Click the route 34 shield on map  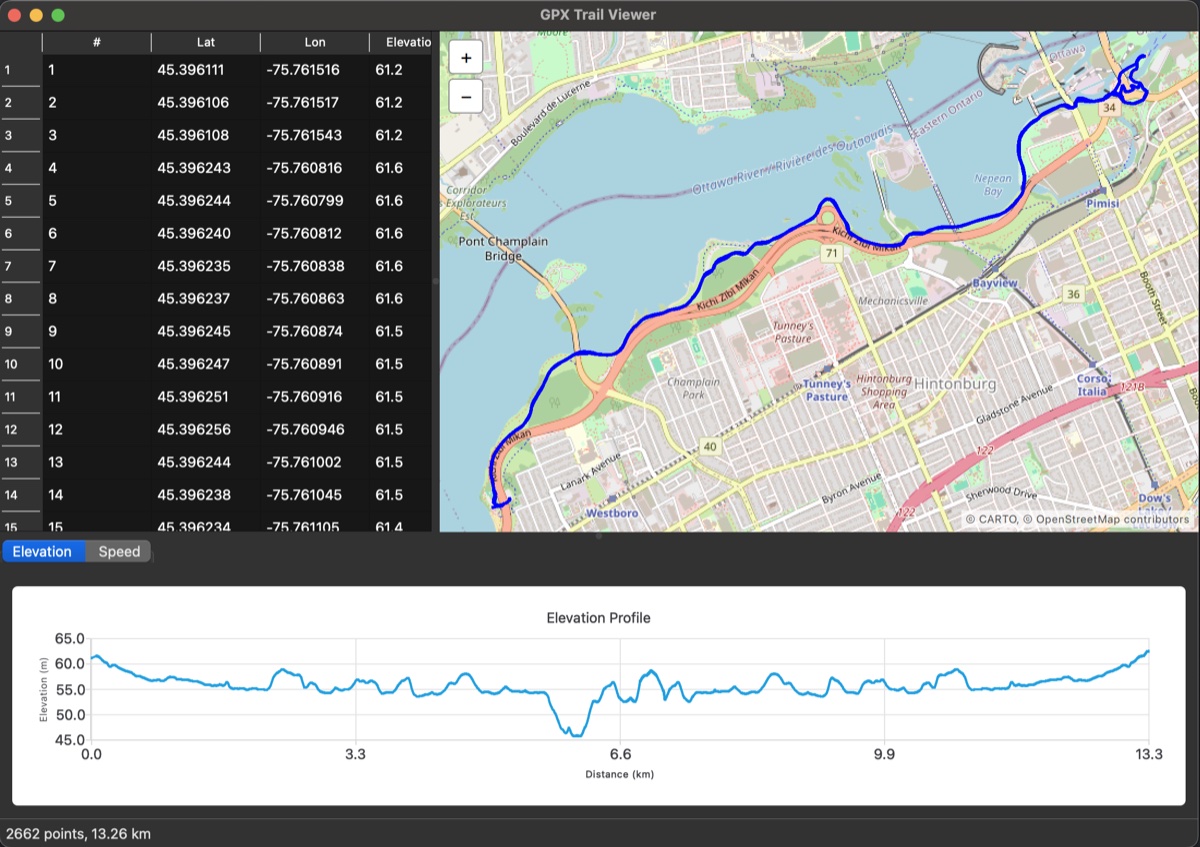(x=1108, y=106)
